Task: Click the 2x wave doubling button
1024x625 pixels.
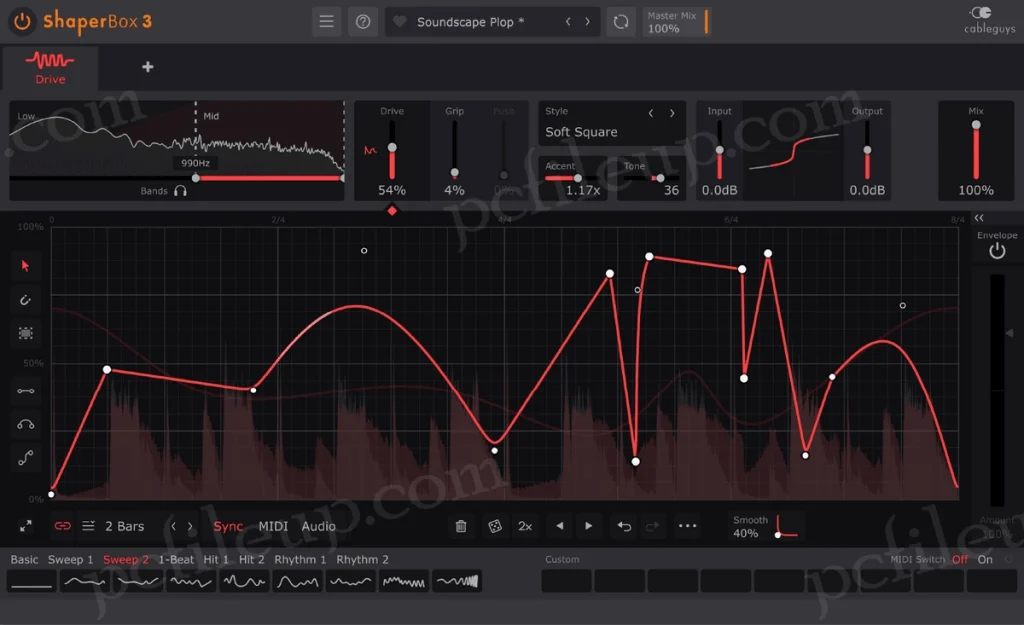Action: (x=525, y=526)
